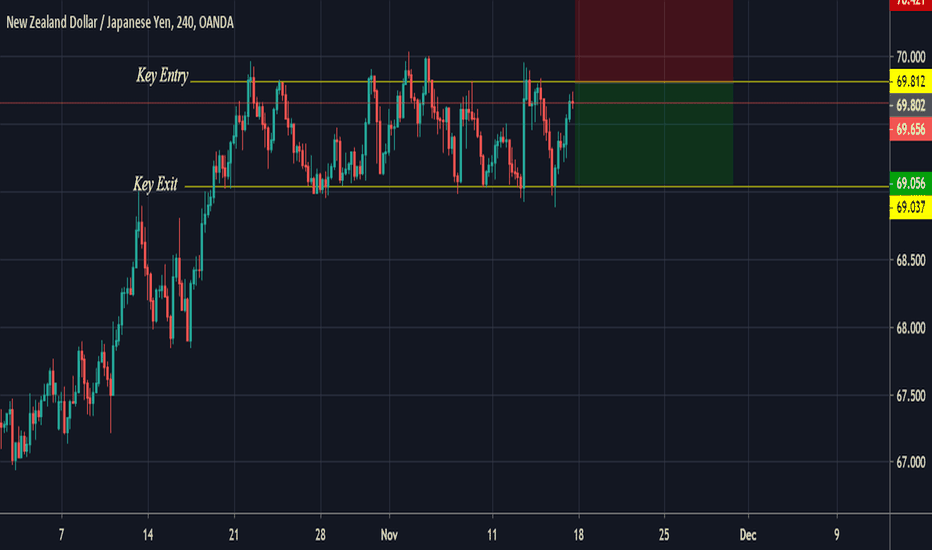Image resolution: width=932 pixels, height=550 pixels.
Task: Click the green 69.056 target price tag
Action: click(909, 184)
